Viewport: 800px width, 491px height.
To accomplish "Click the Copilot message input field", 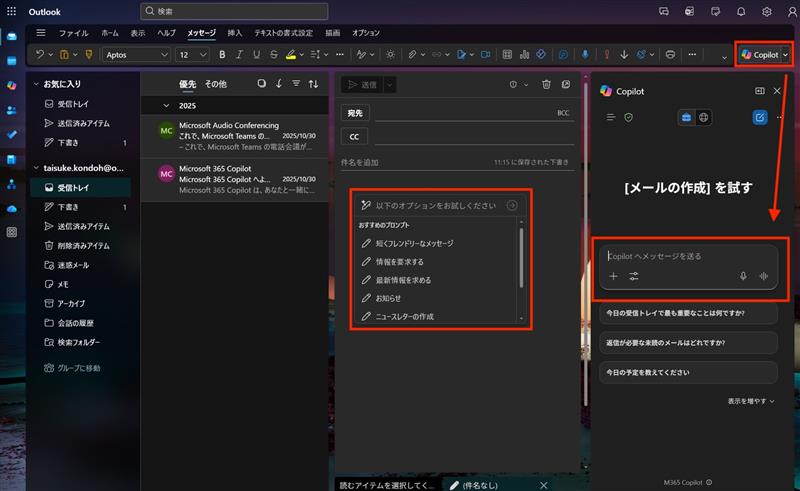I will point(680,256).
